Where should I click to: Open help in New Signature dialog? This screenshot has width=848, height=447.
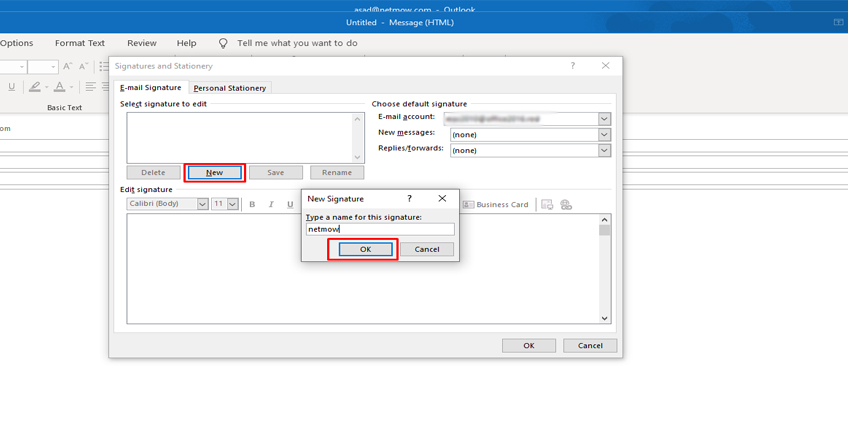pos(409,198)
